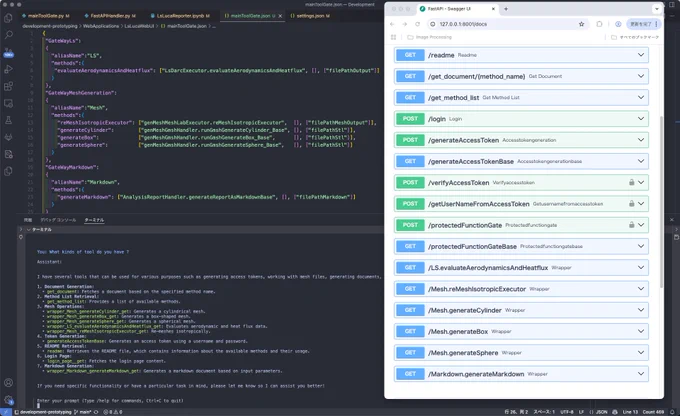Collapse the ターミナル section chevron
Image resolution: width=680 pixels, height=416 pixels.
[x=29, y=229]
